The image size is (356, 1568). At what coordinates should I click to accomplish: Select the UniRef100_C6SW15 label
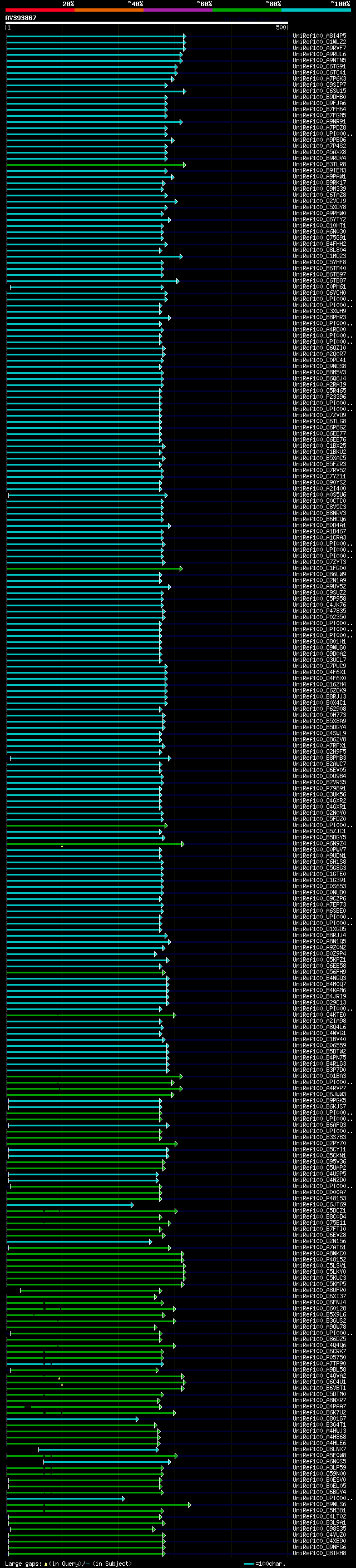[319, 91]
